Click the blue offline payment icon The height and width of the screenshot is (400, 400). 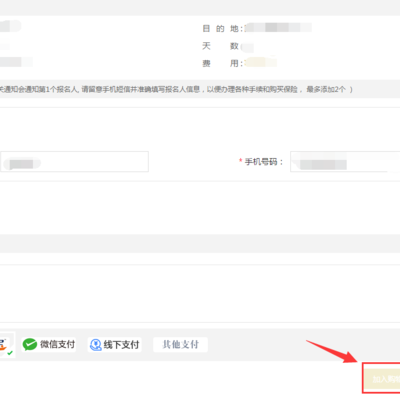96,345
